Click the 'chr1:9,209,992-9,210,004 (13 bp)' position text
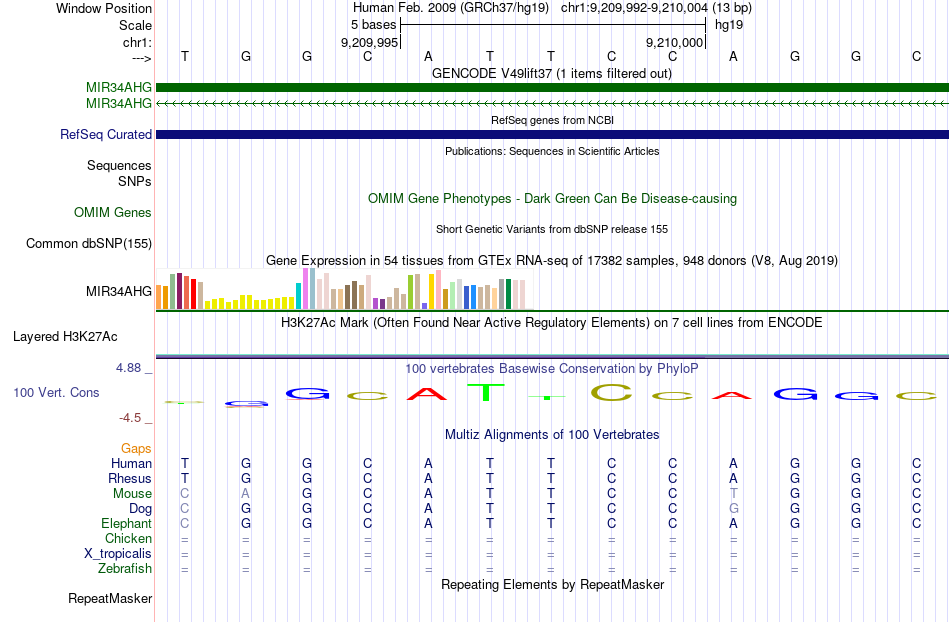Viewport: 950px width, 622px height. tap(656, 8)
